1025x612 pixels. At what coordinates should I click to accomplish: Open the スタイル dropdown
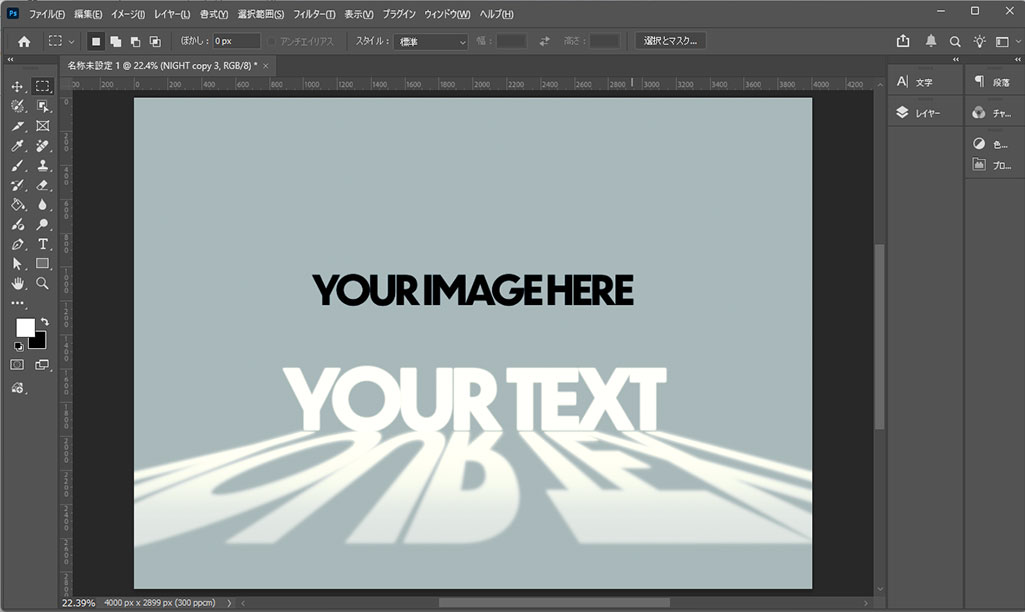click(431, 42)
